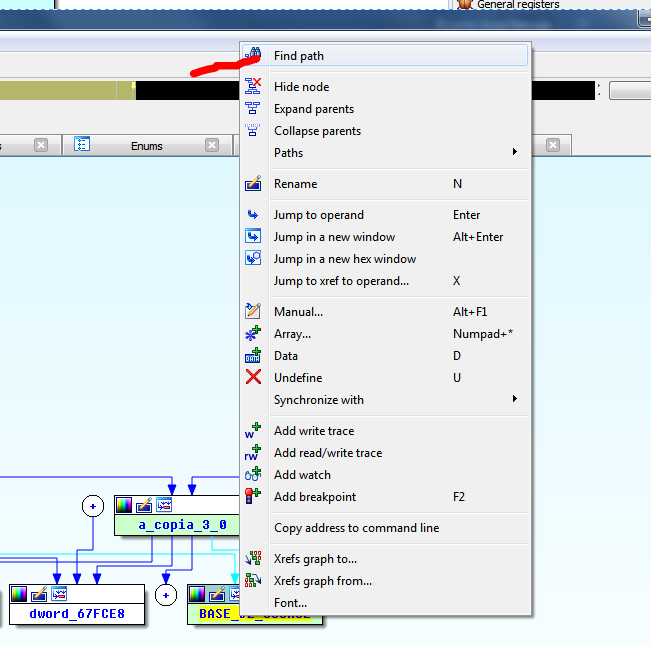Open the Font... dialog entry
Screen dimensions: 651x645
click(x=290, y=603)
